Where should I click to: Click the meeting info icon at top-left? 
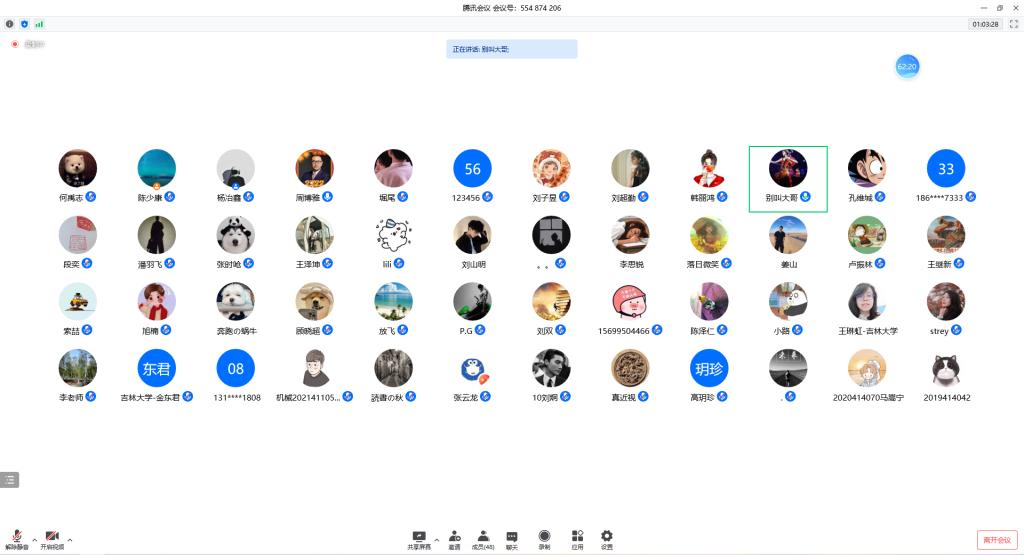tap(10, 23)
